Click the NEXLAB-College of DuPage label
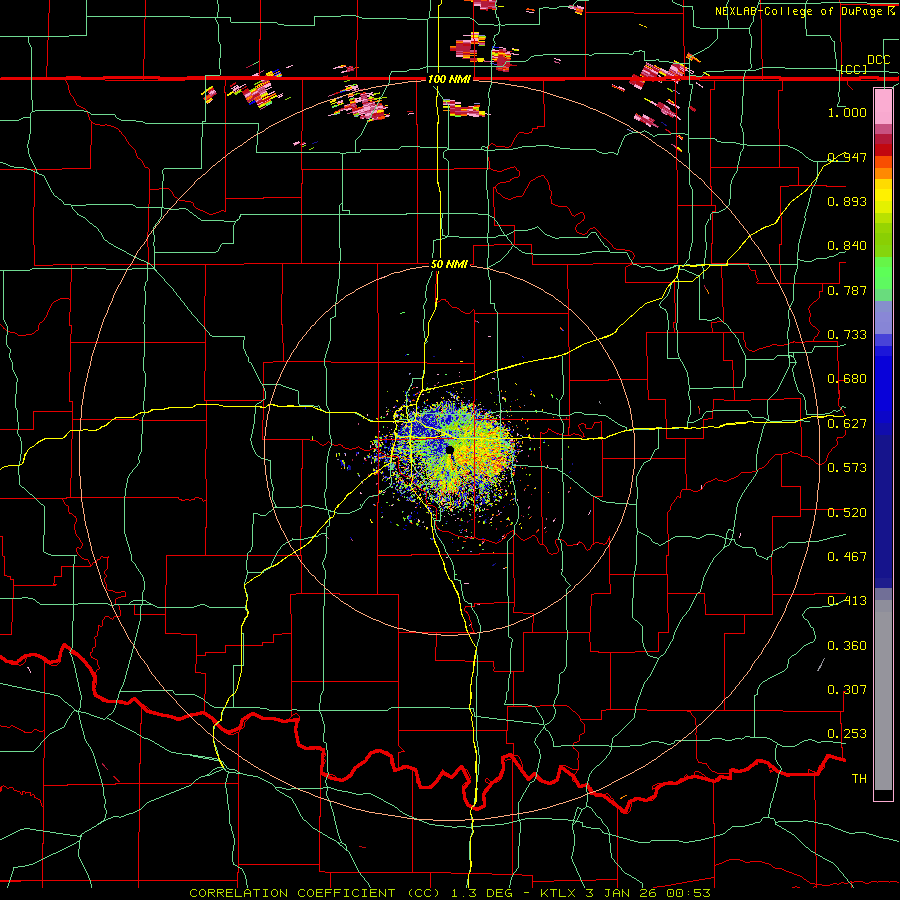Image resolution: width=900 pixels, height=900 pixels. 803,11
